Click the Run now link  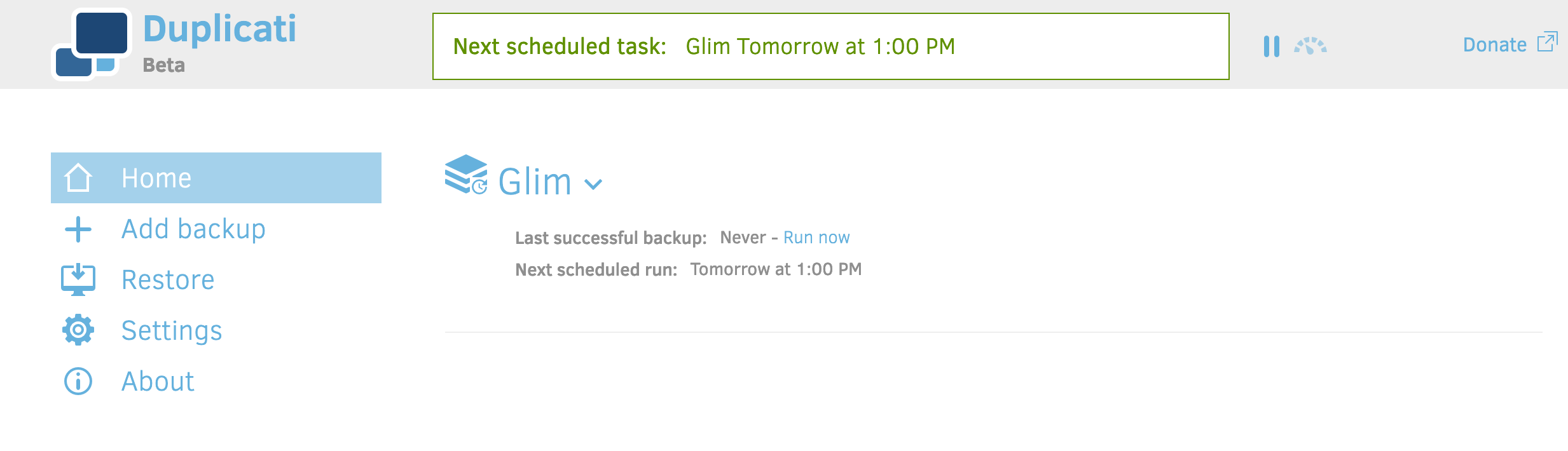coord(816,238)
